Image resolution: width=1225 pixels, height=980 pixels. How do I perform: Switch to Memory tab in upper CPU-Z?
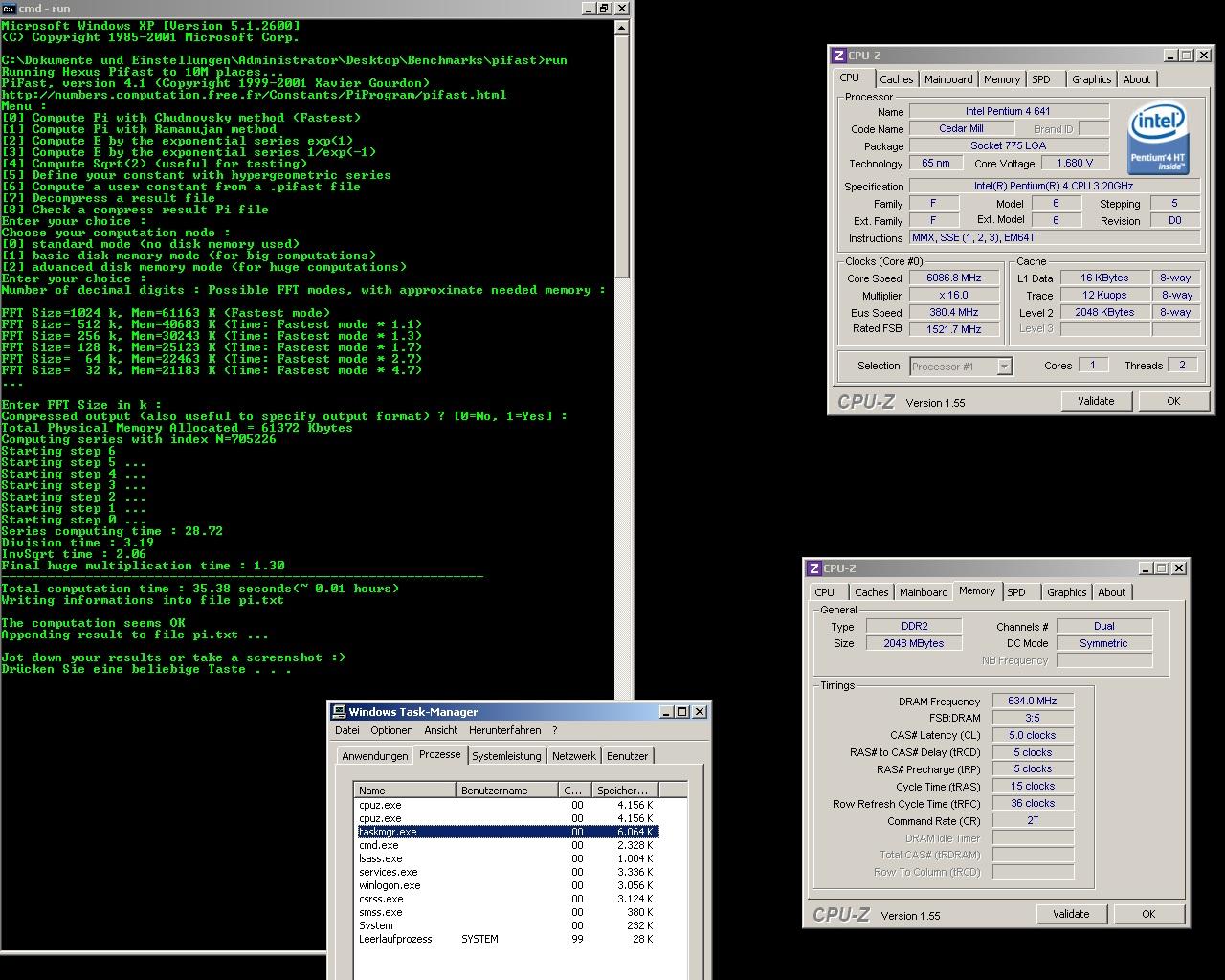click(x=1001, y=79)
